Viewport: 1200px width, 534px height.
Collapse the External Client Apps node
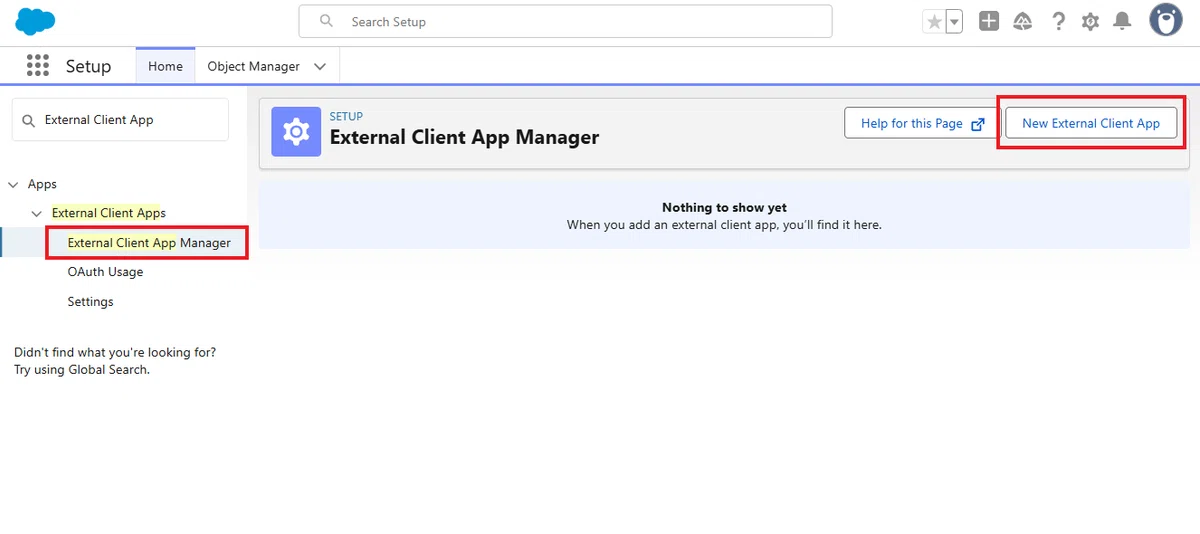coord(37,213)
